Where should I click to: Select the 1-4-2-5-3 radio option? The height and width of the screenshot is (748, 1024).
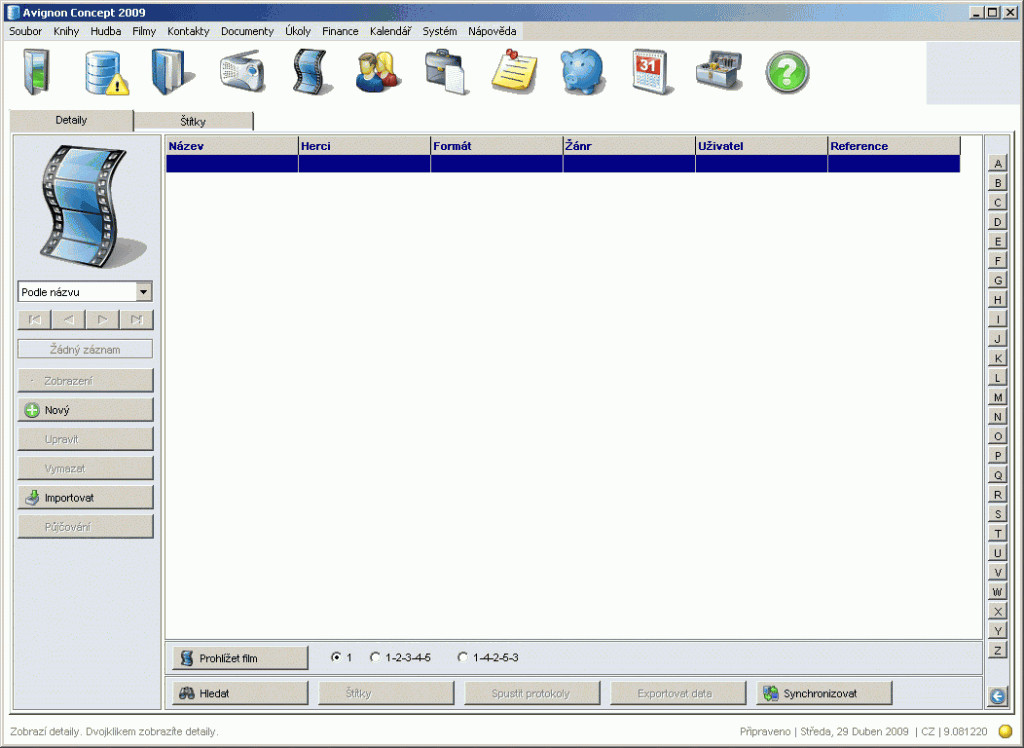point(462,657)
